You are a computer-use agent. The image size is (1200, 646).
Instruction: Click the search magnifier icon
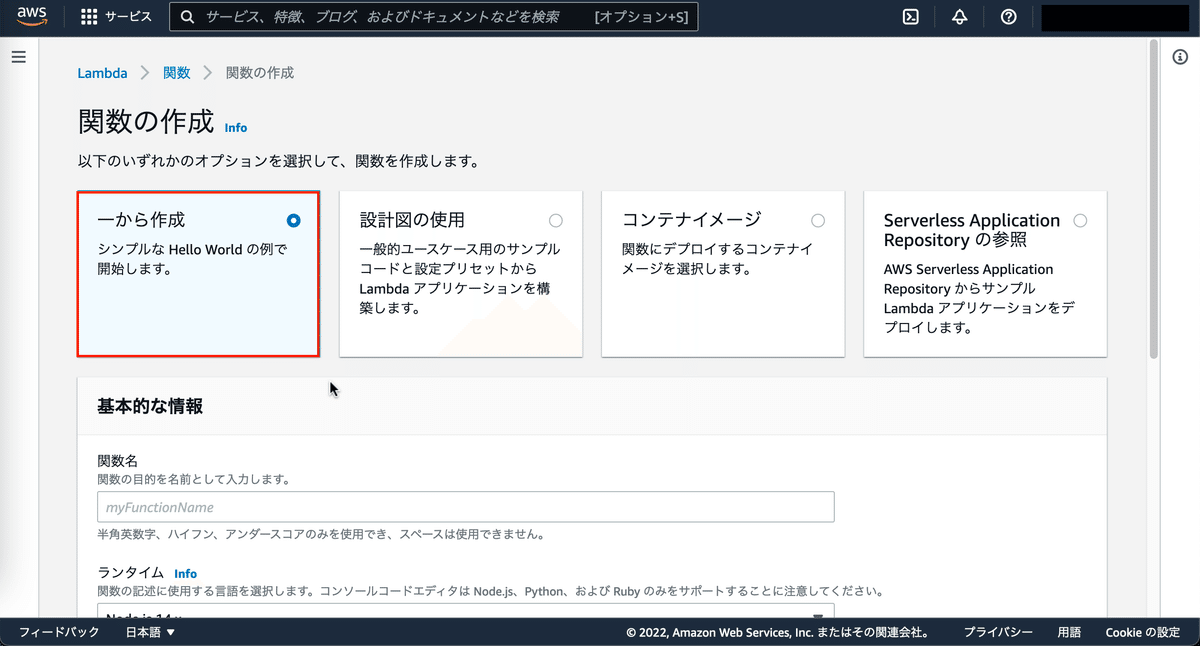187,17
